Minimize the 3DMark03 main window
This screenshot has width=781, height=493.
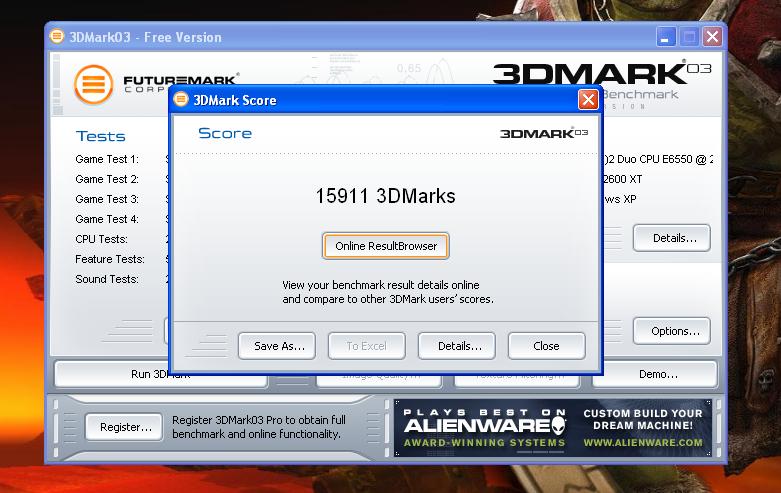click(x=665, y=37)
